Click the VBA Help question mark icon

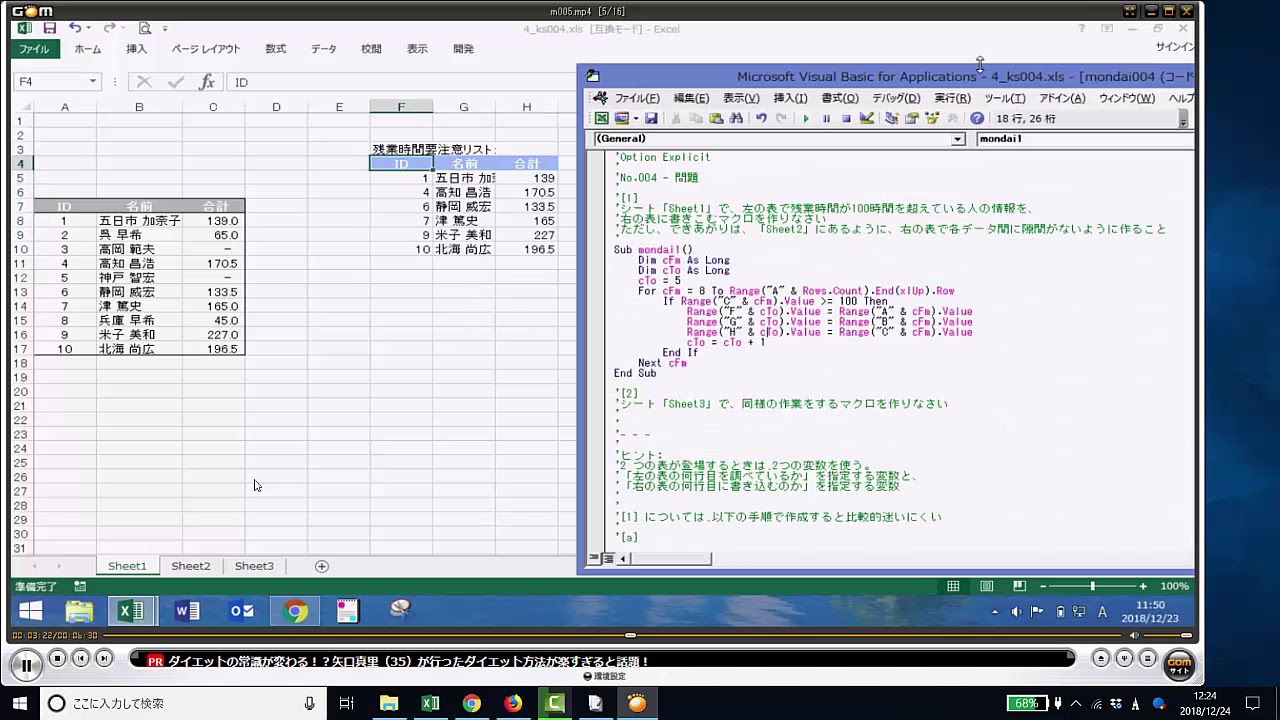point(977,118)
